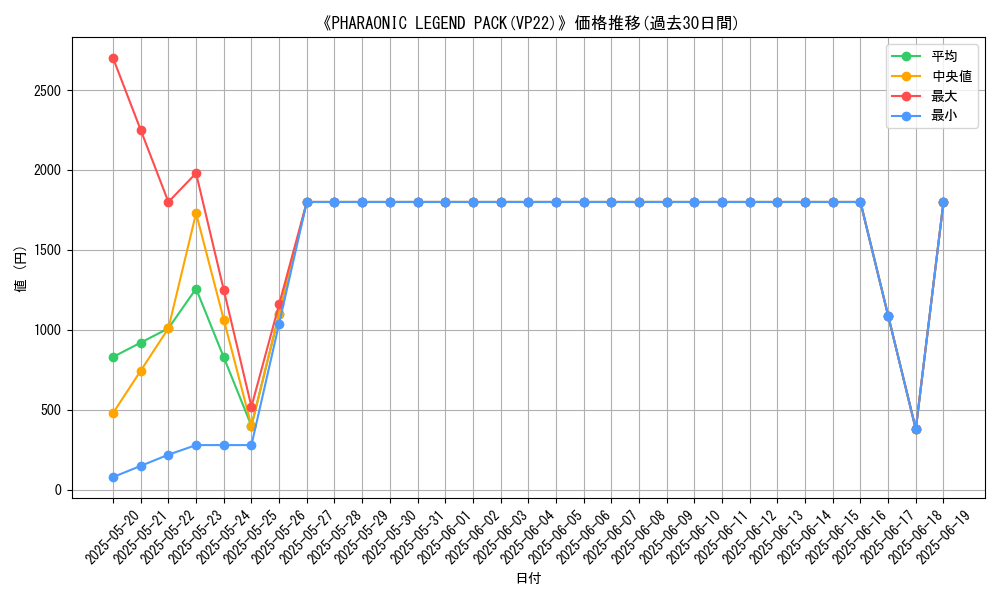Click the orange median point on 2025-05-23

[196, 214]
